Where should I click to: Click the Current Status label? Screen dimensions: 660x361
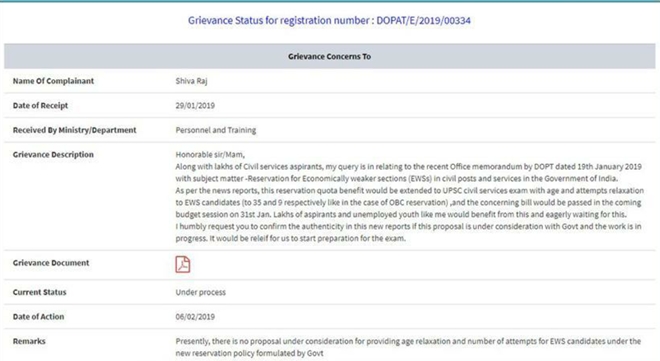point(40,292)
